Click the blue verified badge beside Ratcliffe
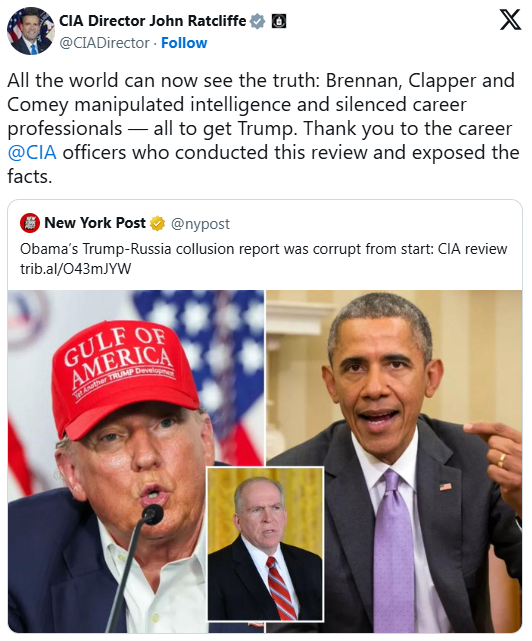The height and width of the screenshot is (641, 532). [x=257, y=21]
